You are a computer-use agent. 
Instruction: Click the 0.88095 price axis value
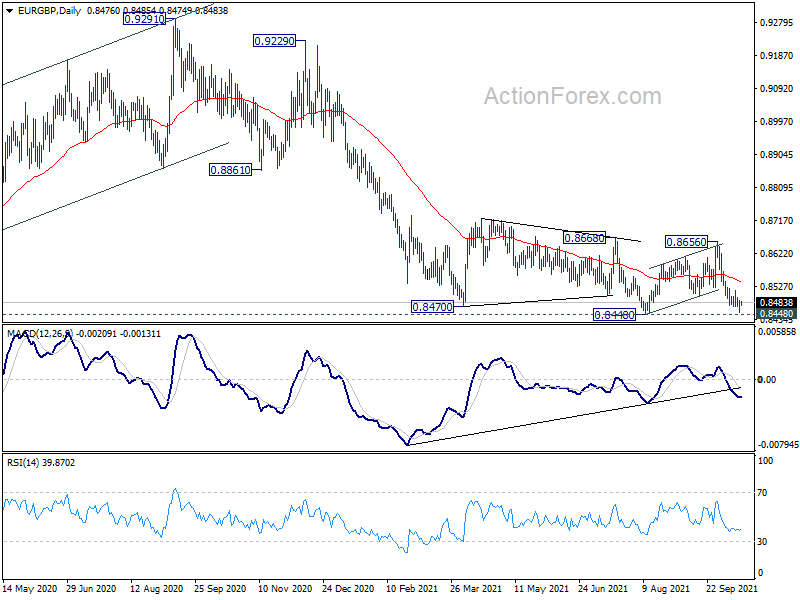777,188
